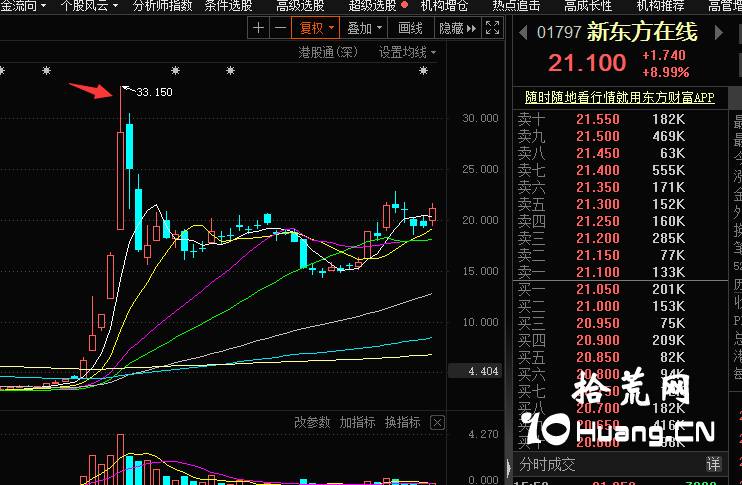Select 卖二 price 21.150

click(598, 255)
